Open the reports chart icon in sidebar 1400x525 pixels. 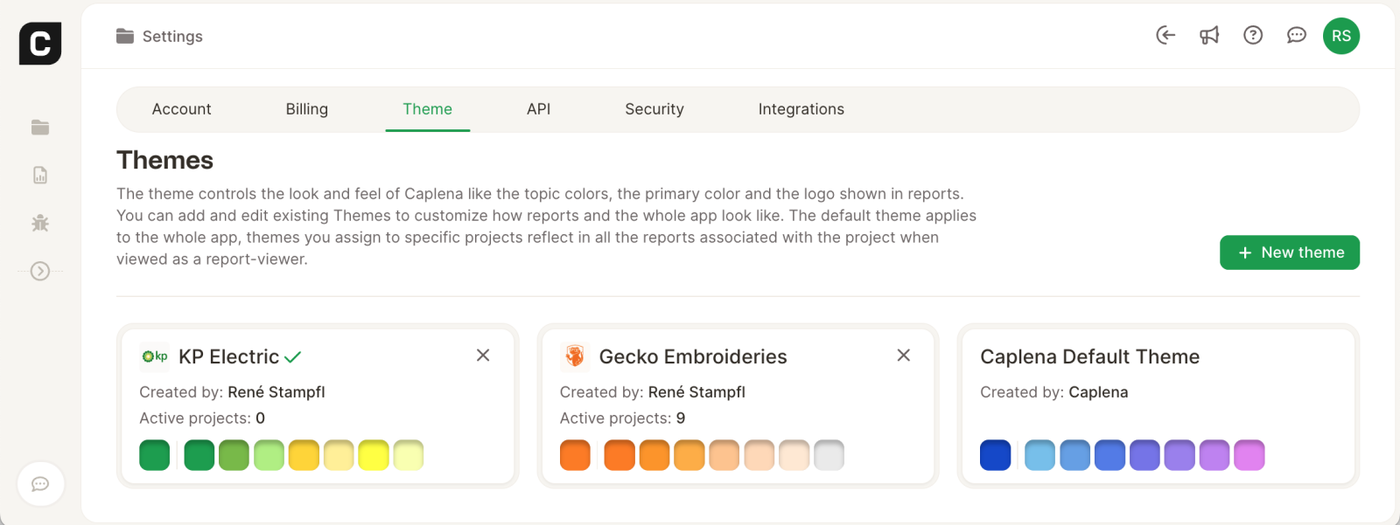pos(40,175)
